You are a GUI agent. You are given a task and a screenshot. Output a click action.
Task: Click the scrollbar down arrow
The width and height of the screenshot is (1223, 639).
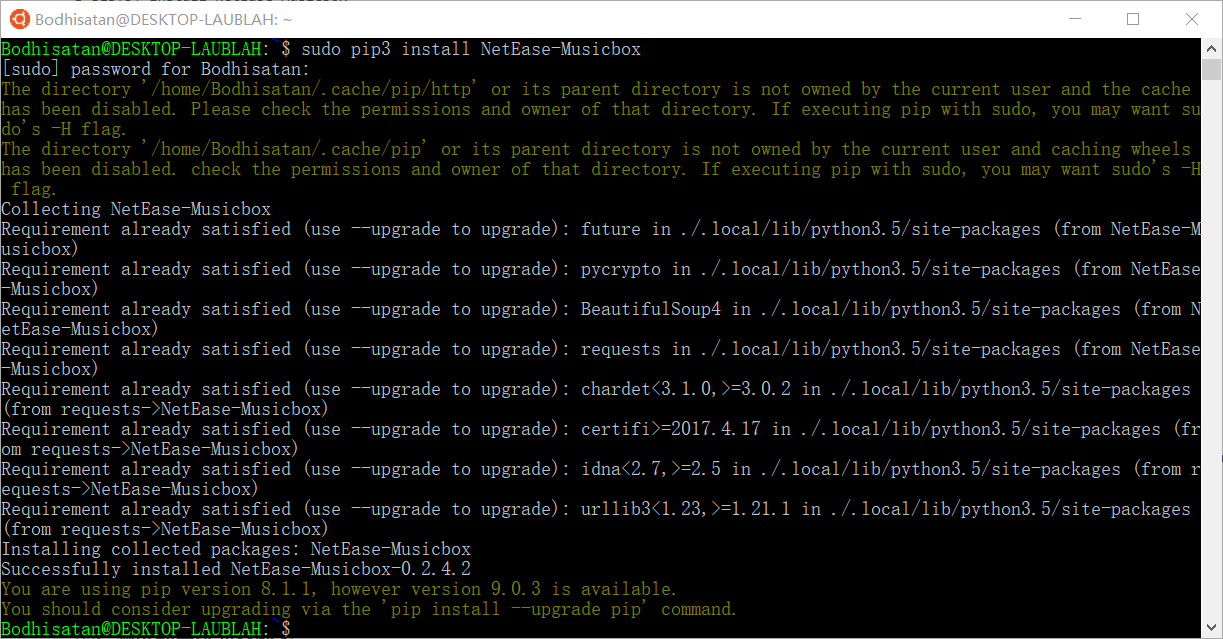[1210, 628]
